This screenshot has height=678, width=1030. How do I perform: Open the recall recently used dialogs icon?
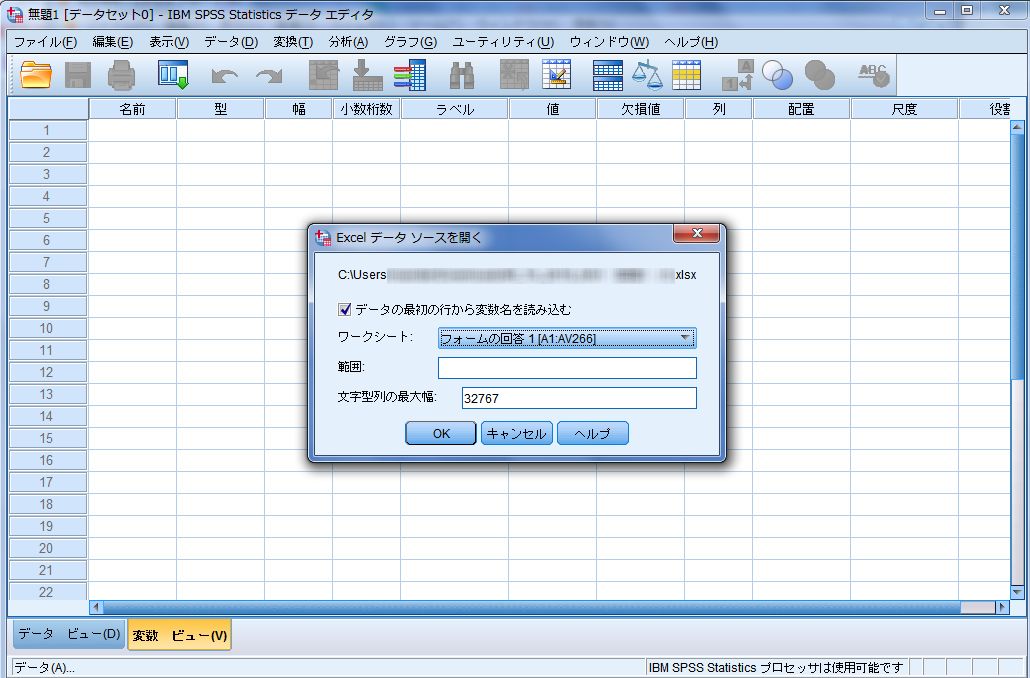(173, 75)
